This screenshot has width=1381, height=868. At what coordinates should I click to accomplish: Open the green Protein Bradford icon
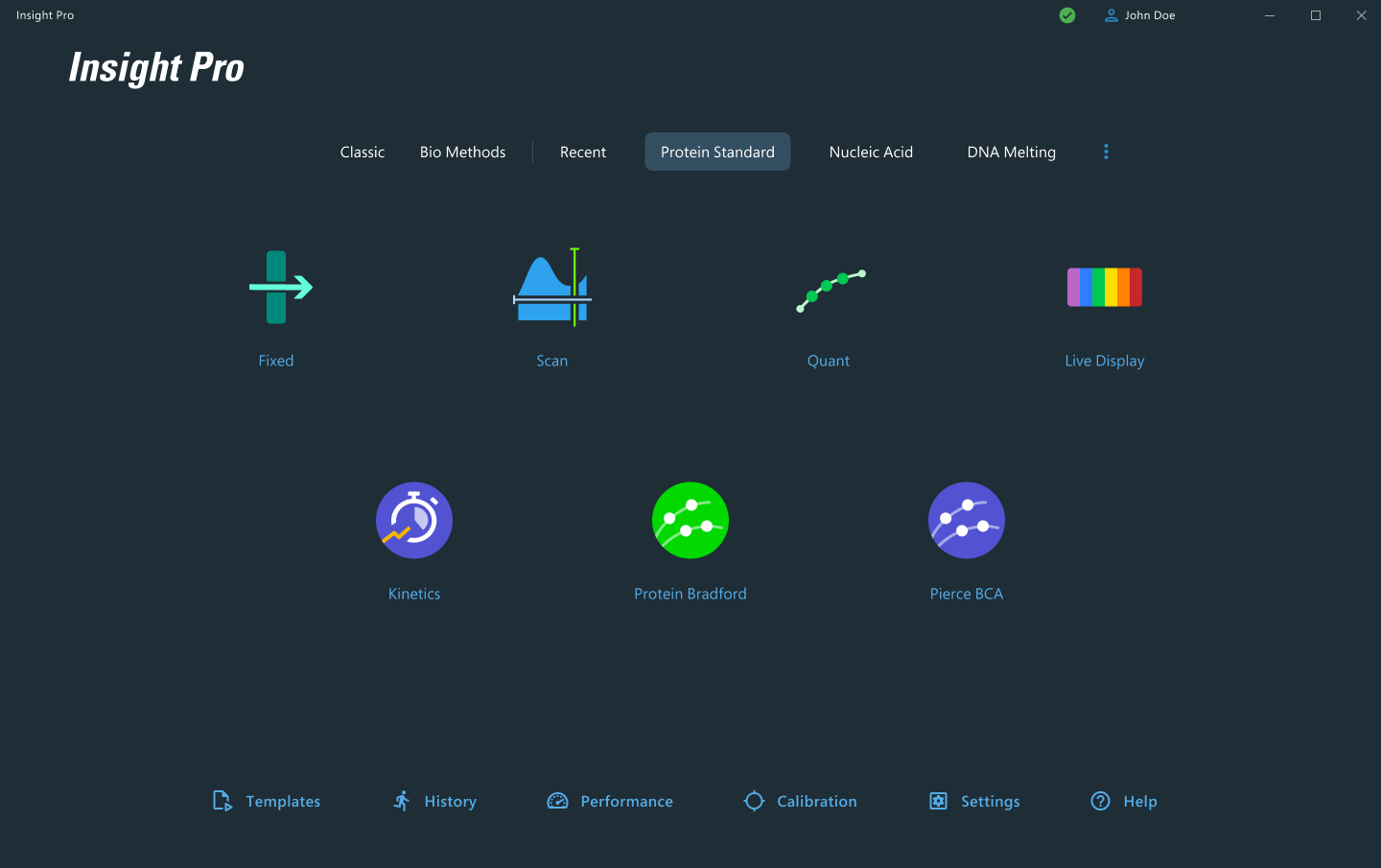point(690,520)
